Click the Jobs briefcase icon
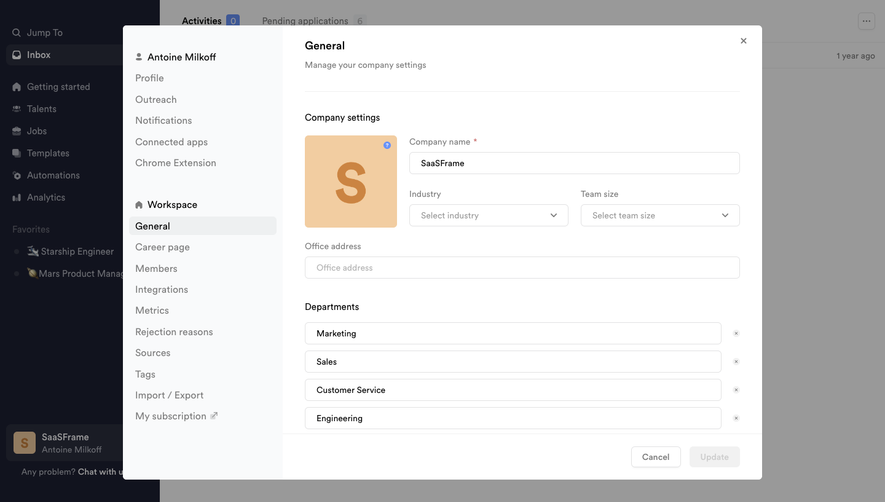Viewport: 885px width, 502px height. point(16,131)
